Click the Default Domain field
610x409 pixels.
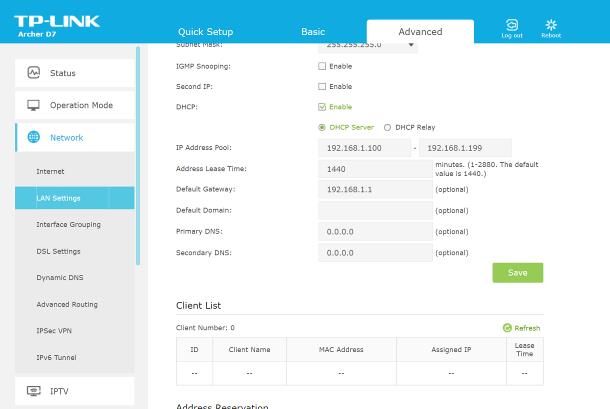click(x=375, y=211)
